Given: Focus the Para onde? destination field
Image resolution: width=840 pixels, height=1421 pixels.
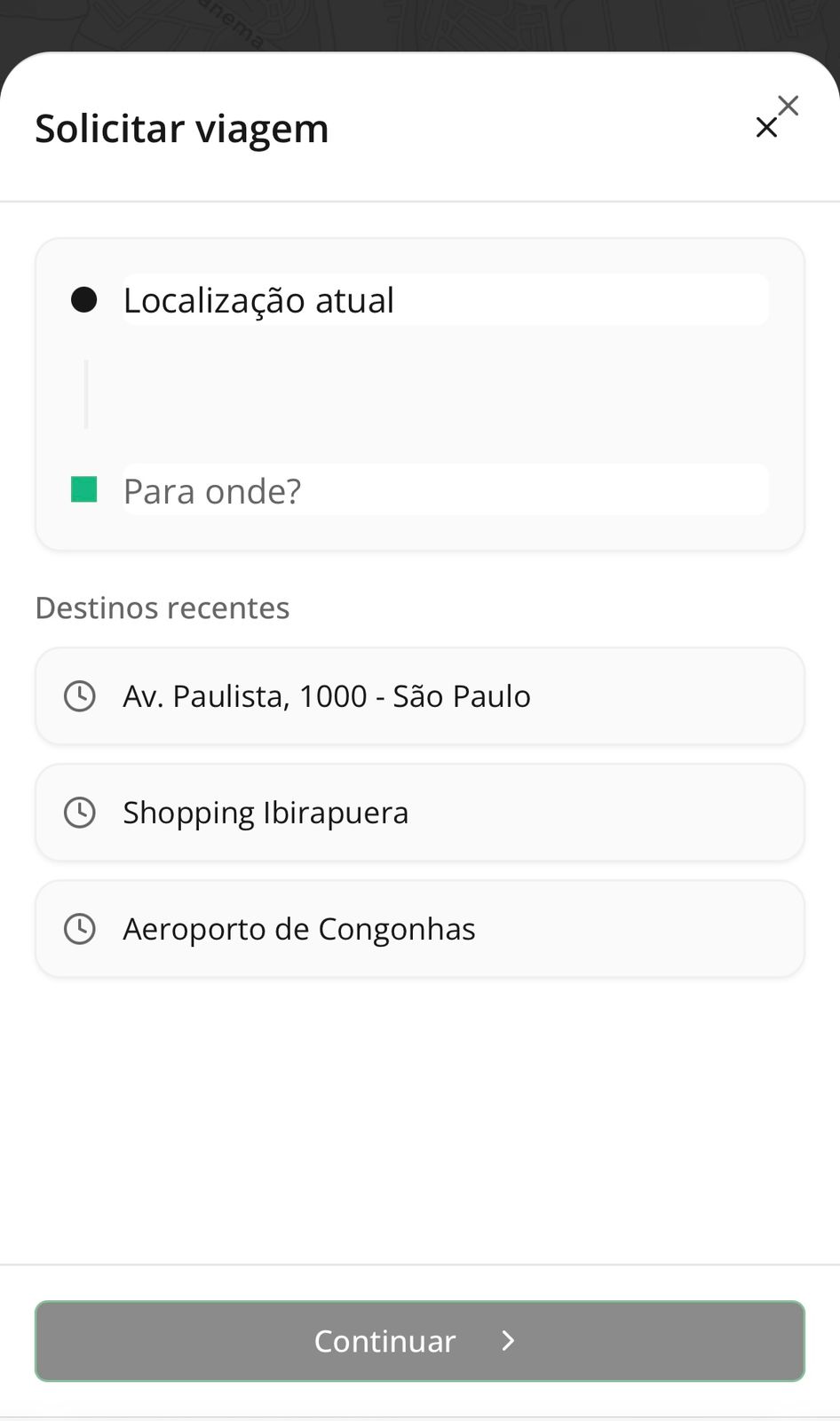Looking at the screenshot, I should point(444,490).
